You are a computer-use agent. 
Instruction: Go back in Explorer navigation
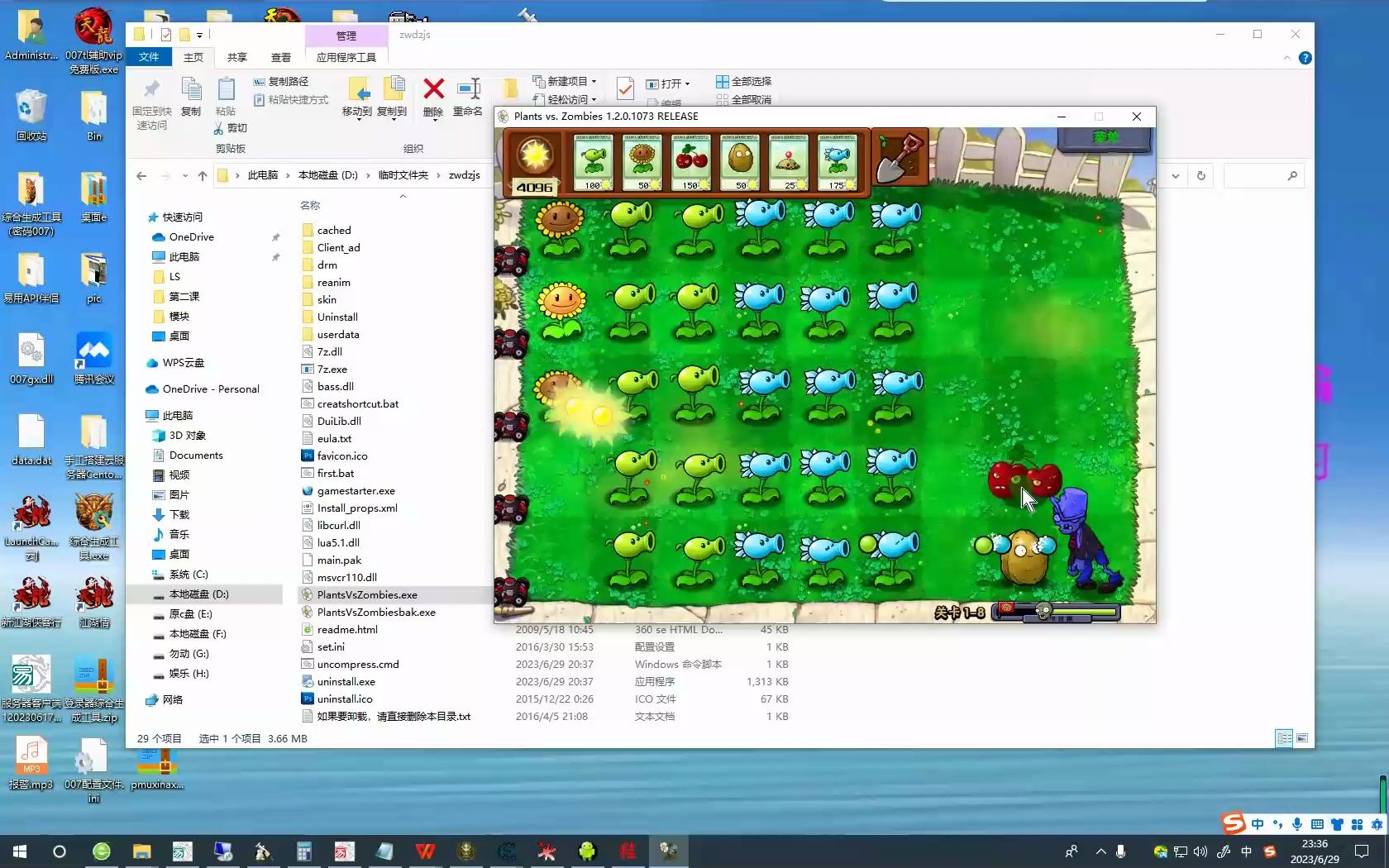pyautogui.click(x=141, y=175)
